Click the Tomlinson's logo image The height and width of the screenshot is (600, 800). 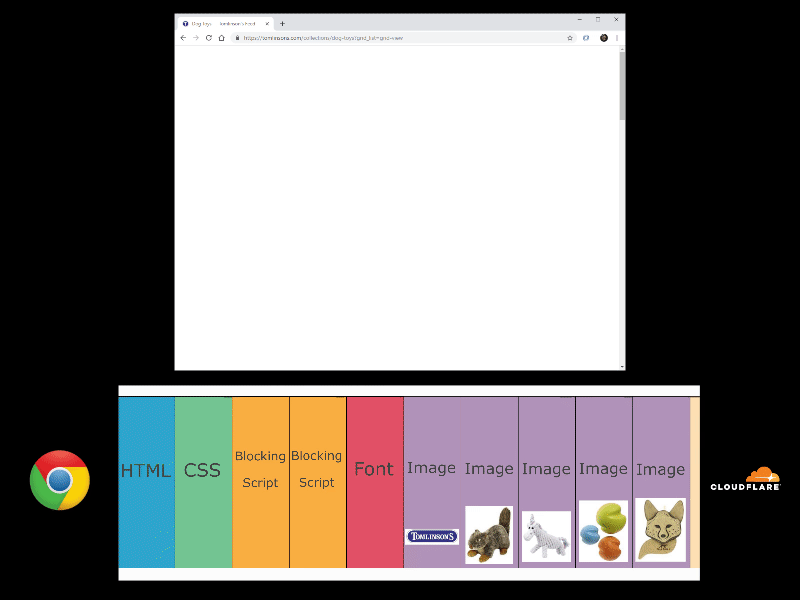(x=432, y=536)
